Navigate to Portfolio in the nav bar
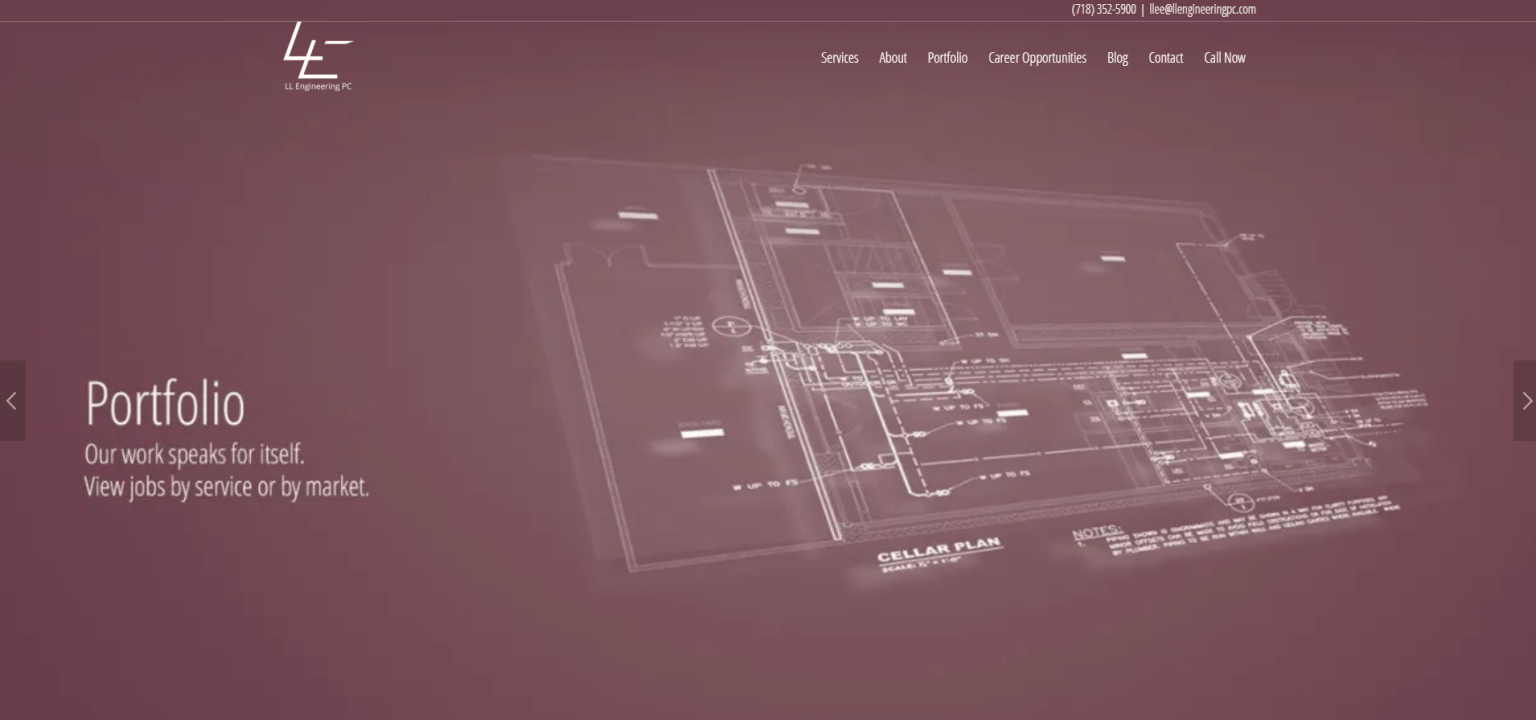The height and width of the screenshot is (720, 1536). (x=947, y=58)
